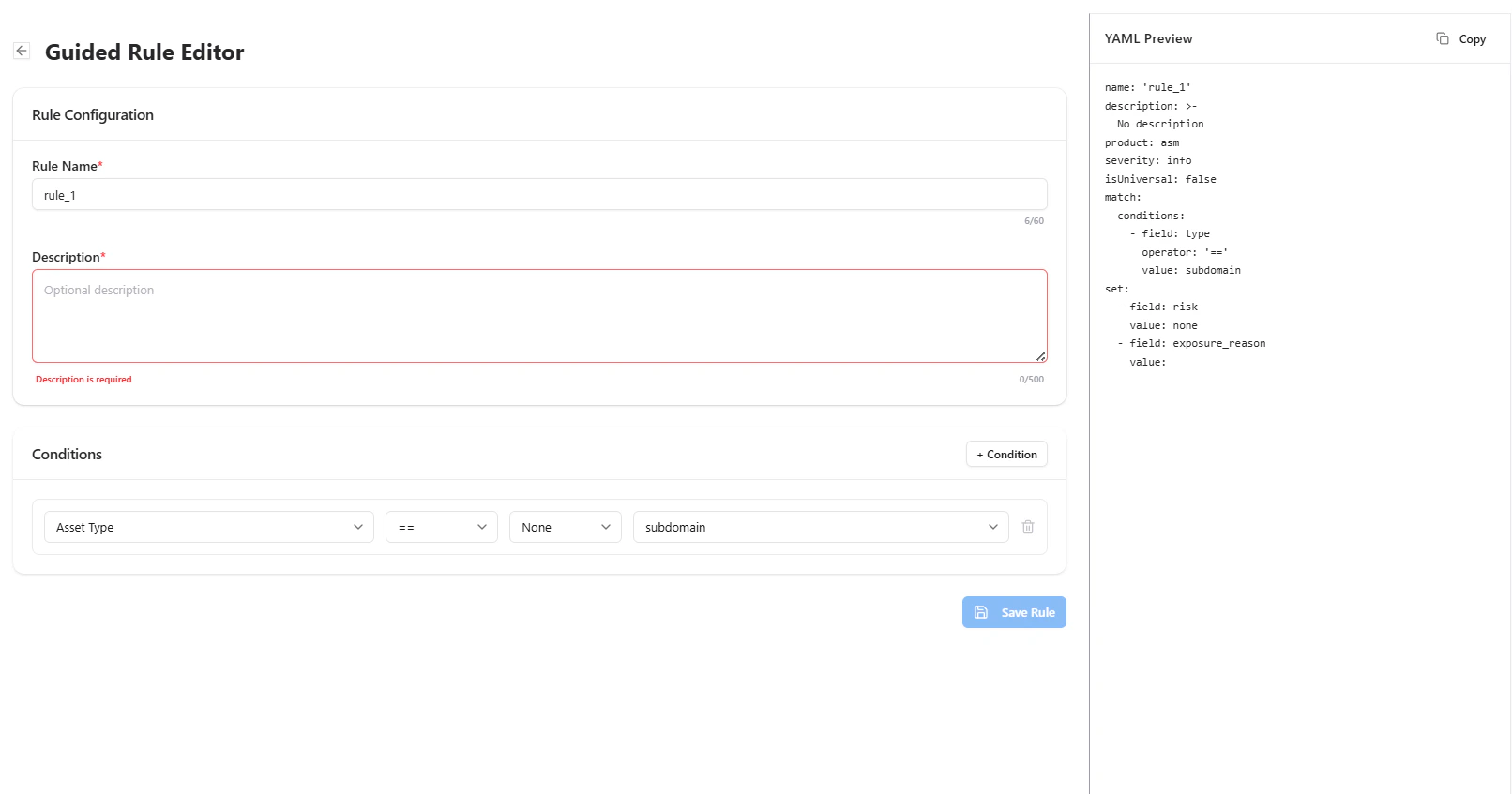The image size is (1512, 794).
Task: Click YAML line 'severity: info'
Action: (1148, 160)
